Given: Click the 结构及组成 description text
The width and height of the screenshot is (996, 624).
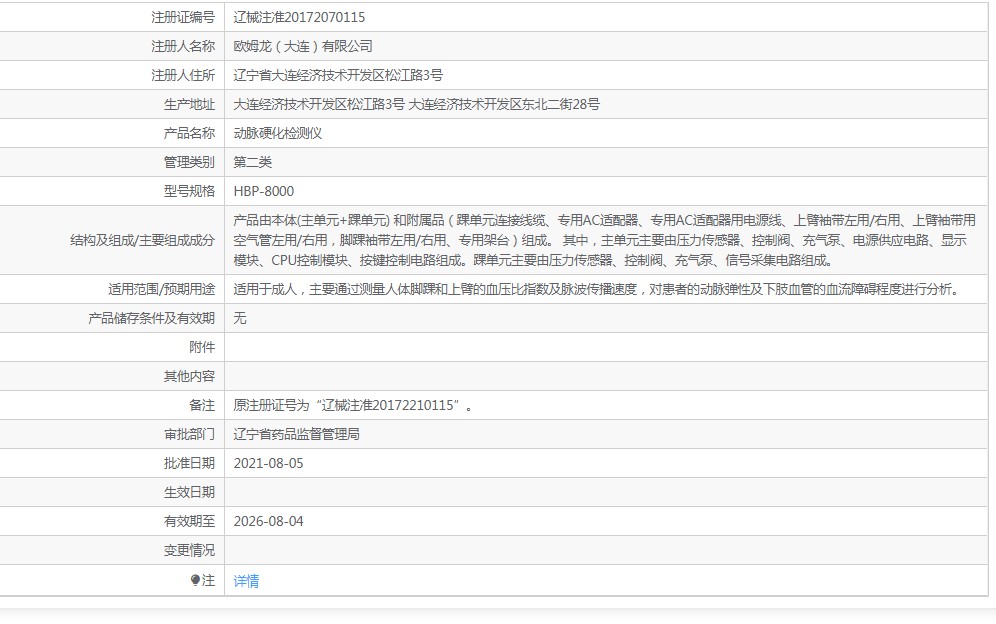Looking at the screenshot, I should (604, 240).
